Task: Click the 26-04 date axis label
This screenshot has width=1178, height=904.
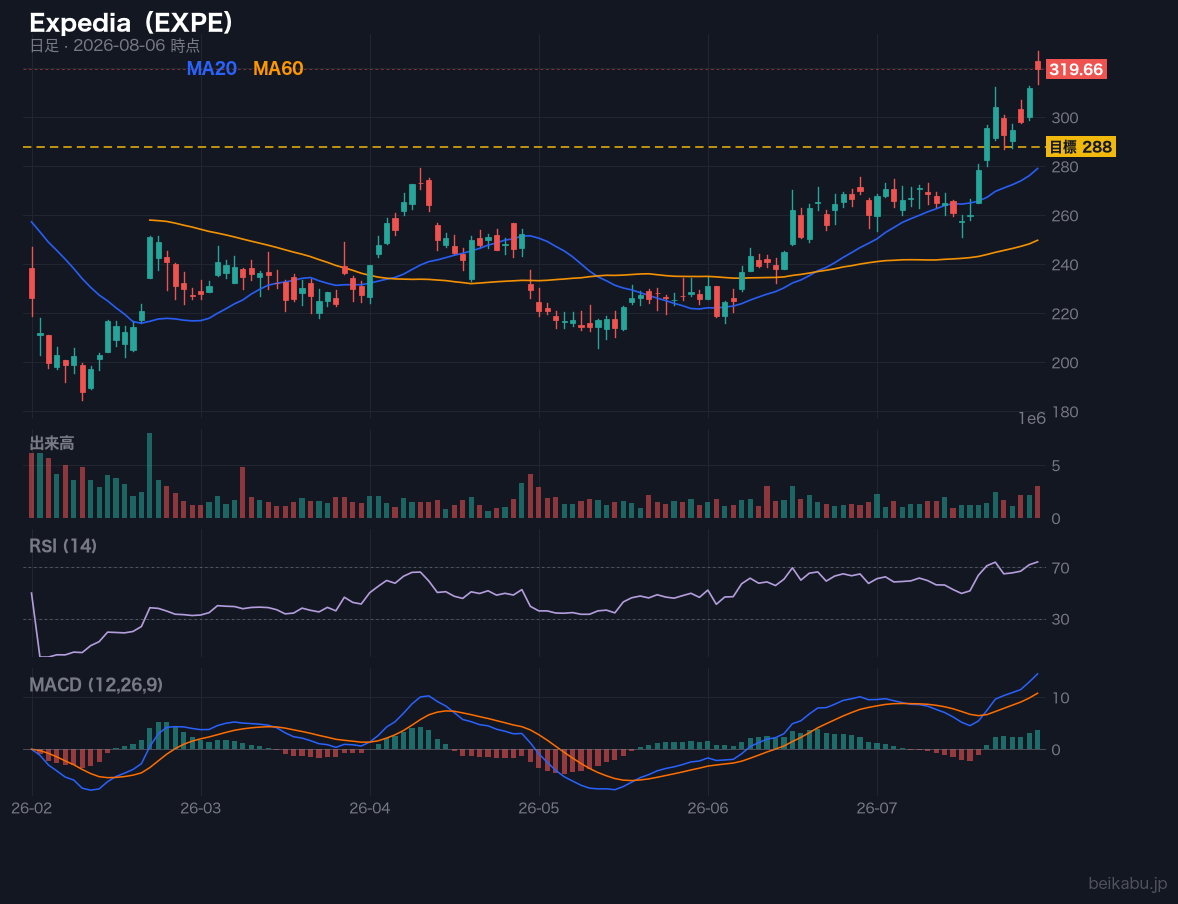Action: [370, 809]
